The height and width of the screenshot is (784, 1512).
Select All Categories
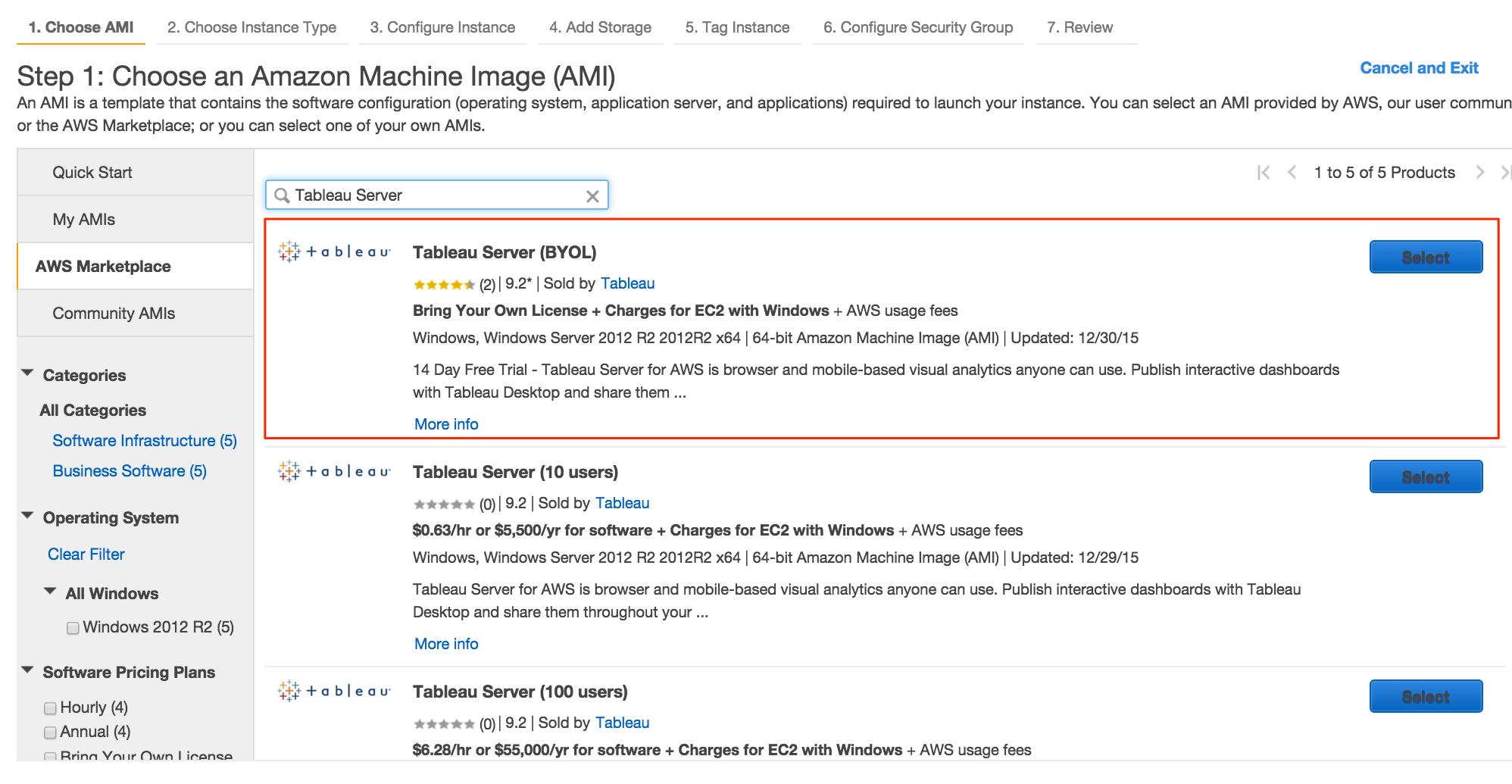(x=93, y=411)
